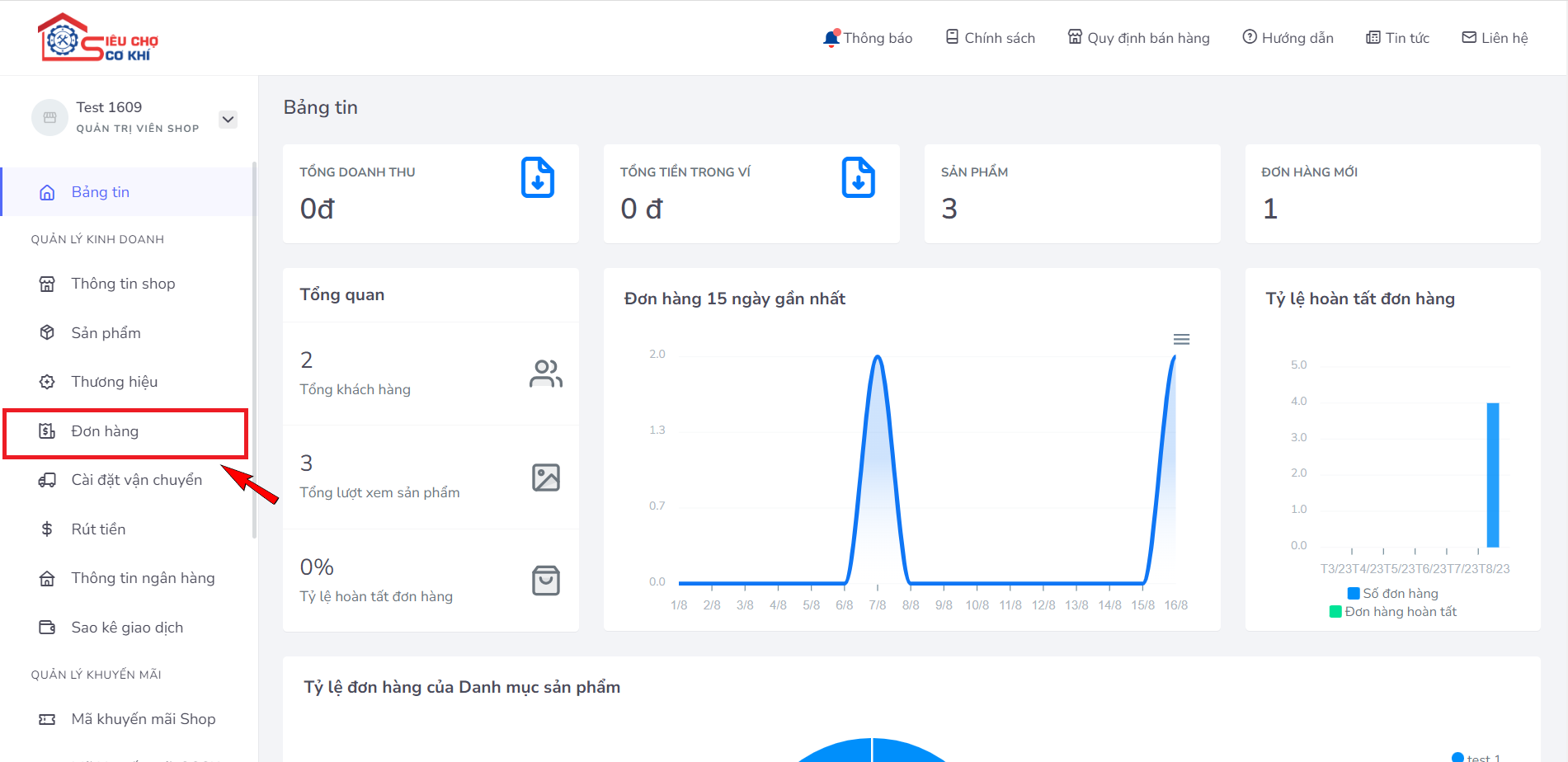Expand the Test 1609 account dropdown

click(x=228, y=119)
